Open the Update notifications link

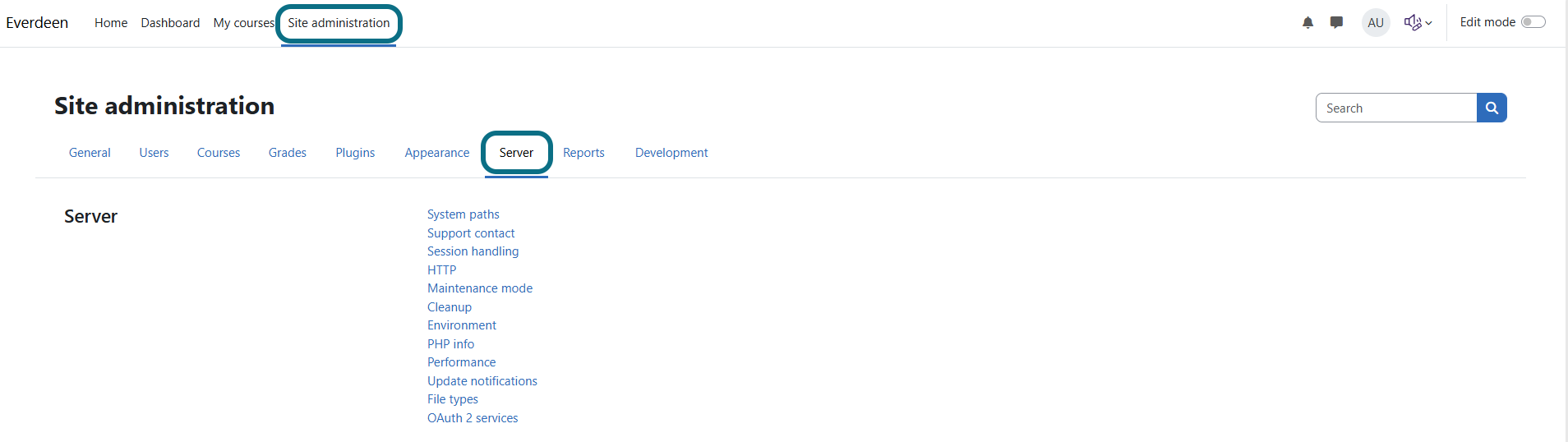coord(482,381)
